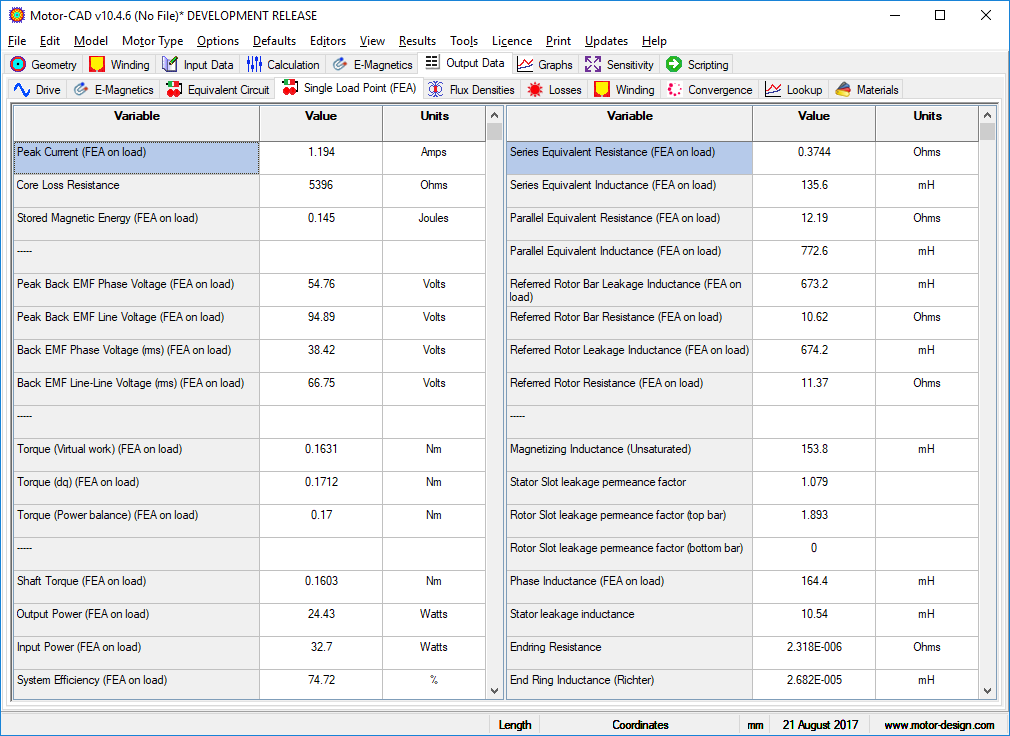
Task: Click the left table's Value column header
Action: pyautogui.click(x=321, y=123)
